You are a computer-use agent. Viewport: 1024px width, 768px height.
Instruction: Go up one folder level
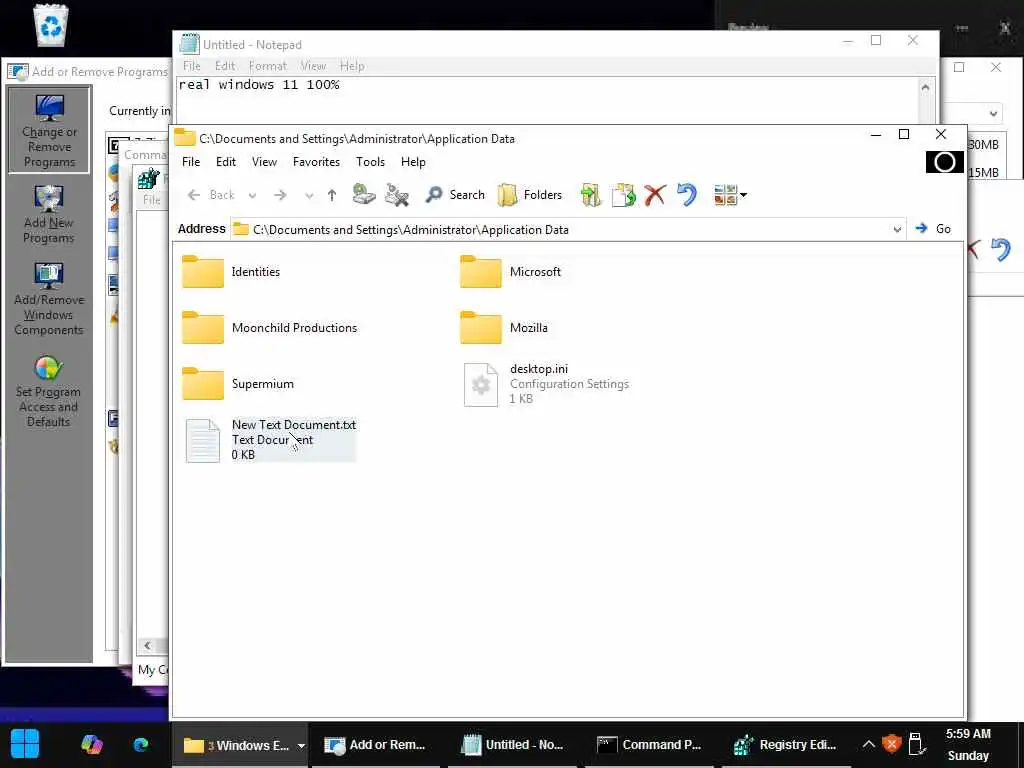[x=332, y=195]
